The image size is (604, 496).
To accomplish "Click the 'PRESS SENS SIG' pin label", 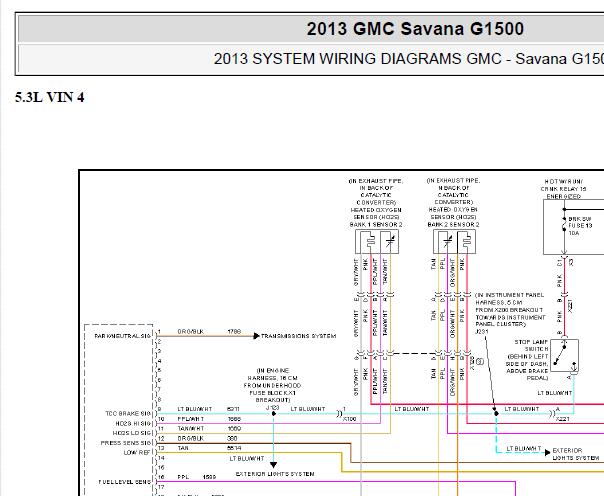I will click(x=126, y=443).
